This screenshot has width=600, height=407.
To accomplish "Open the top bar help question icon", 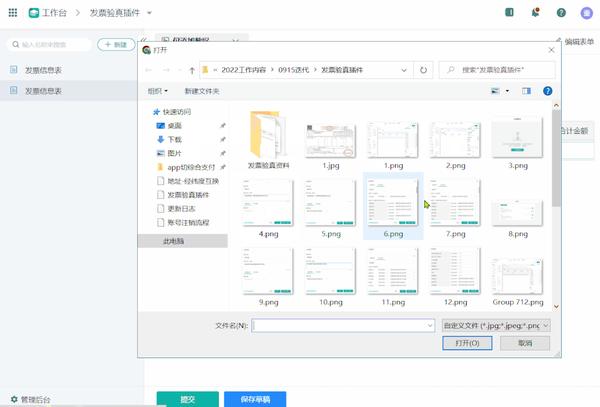I will coord(561,13).
